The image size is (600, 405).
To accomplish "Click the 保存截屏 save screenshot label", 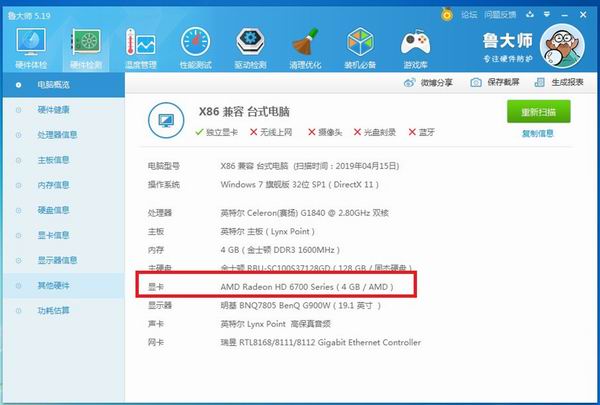I will point(503,82).
